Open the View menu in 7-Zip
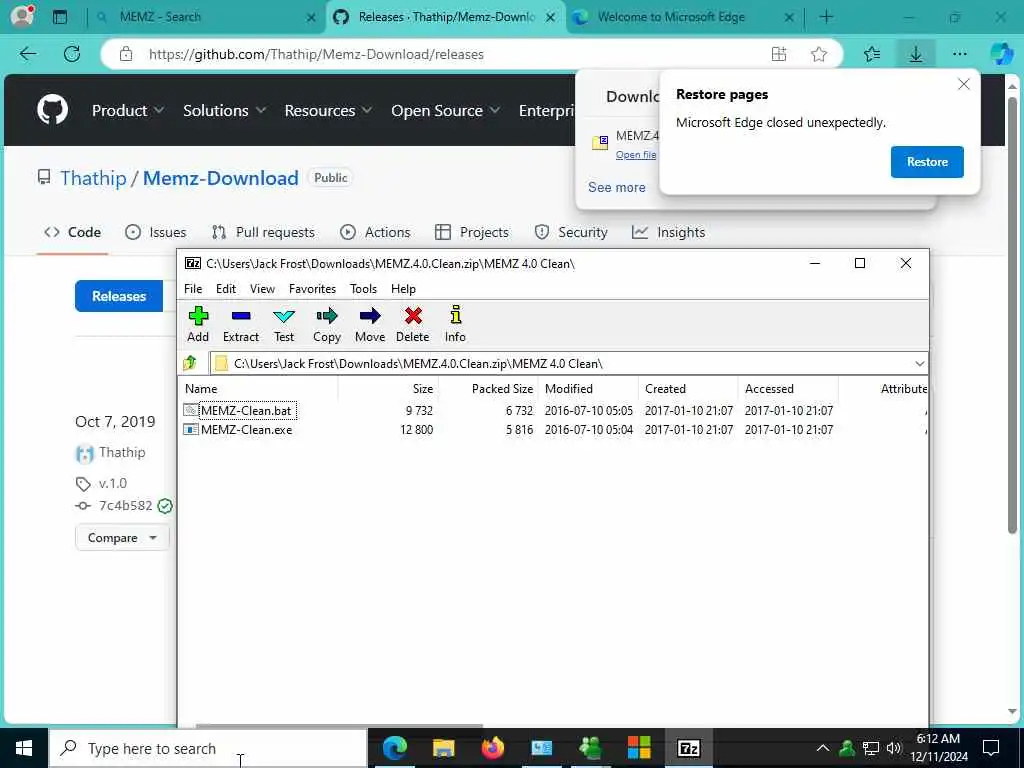Screen dimensions: 1024x768 (x=262, y=289)
